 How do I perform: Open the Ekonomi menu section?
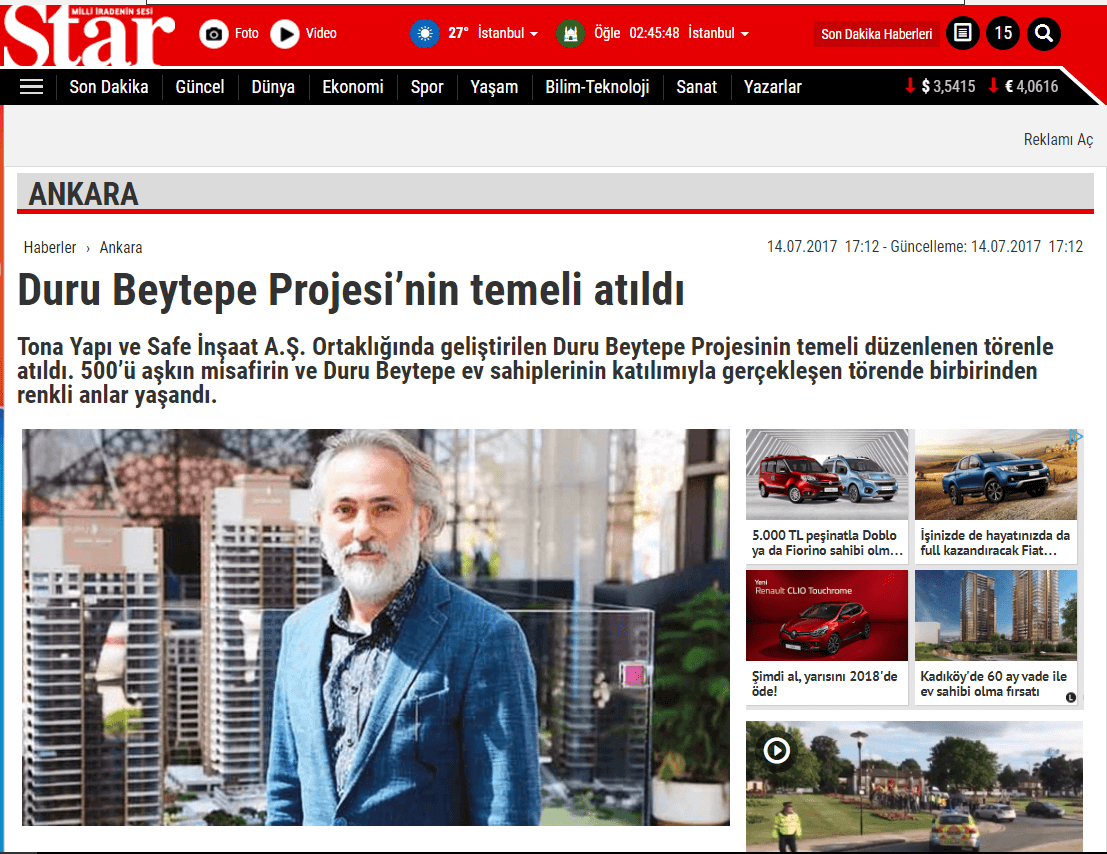point(352,87)
